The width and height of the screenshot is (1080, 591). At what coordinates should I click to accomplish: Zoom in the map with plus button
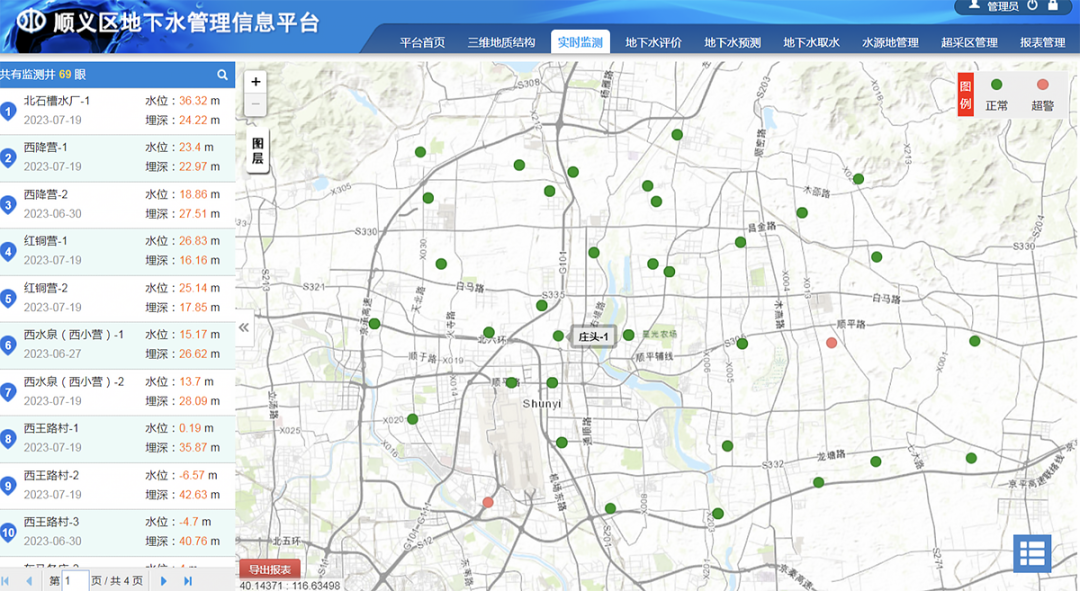256,82
